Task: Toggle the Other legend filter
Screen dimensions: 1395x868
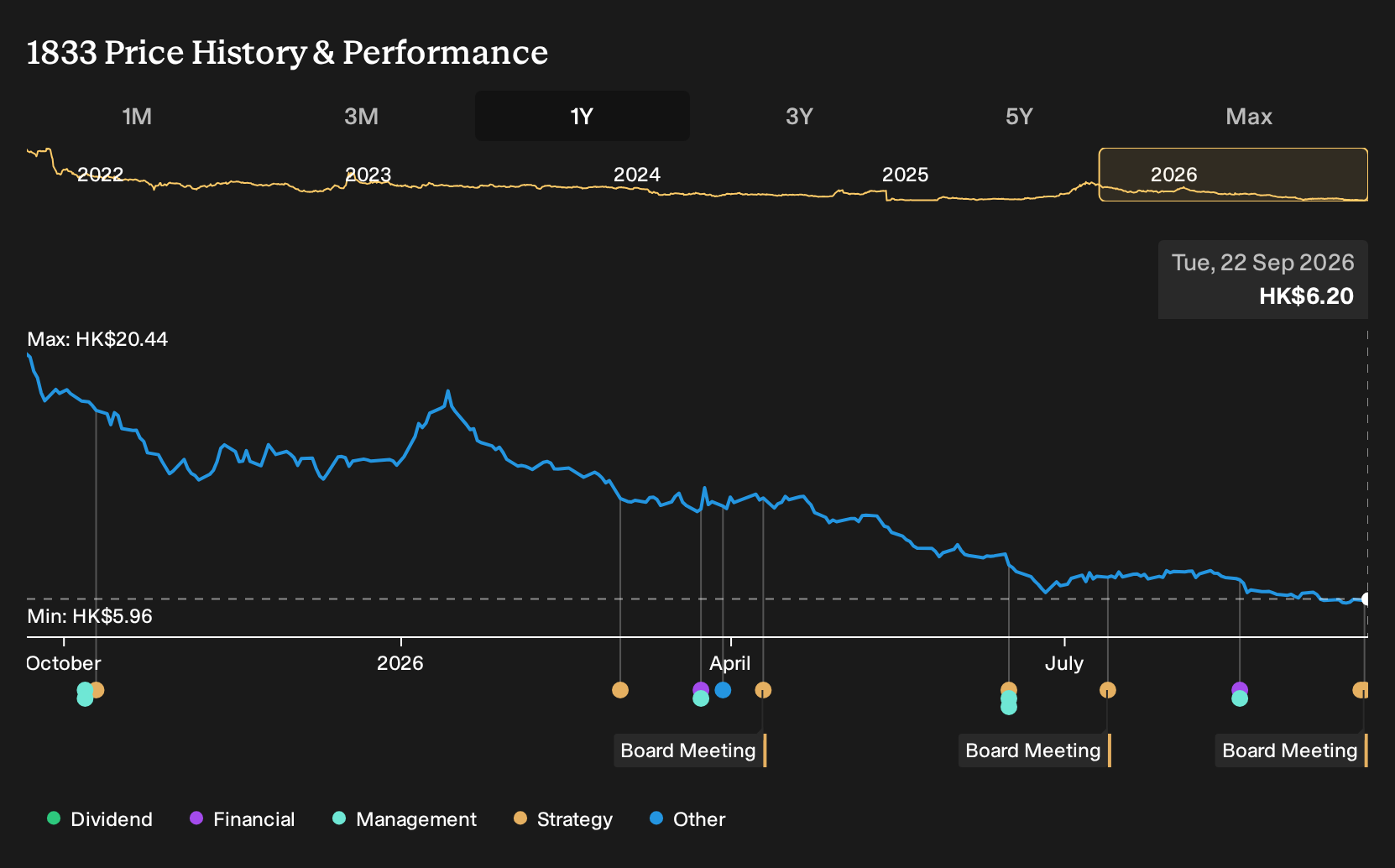Action: point(687,819)
